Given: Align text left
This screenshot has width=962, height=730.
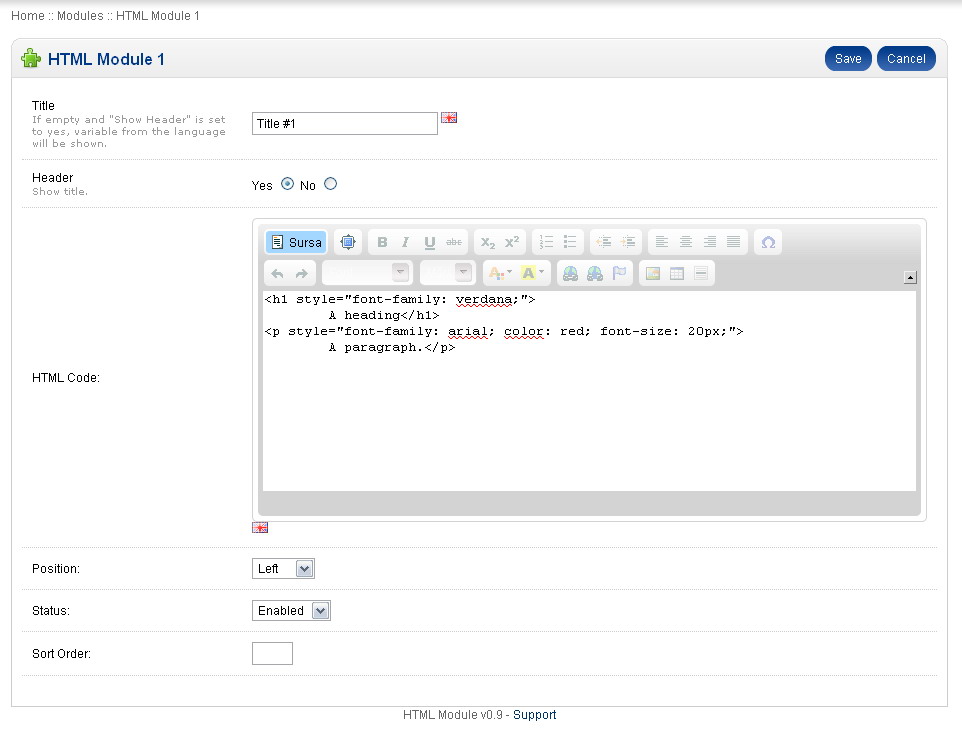Looking at the screenshot, I should click(x=661, y=242).
